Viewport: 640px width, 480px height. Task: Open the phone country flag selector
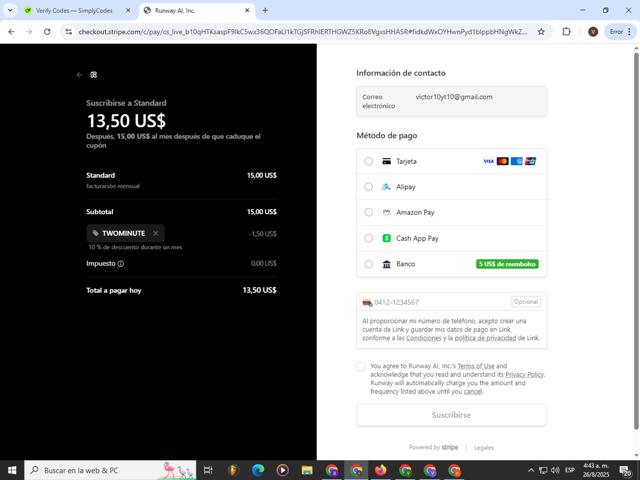click(x=367, y=302)
